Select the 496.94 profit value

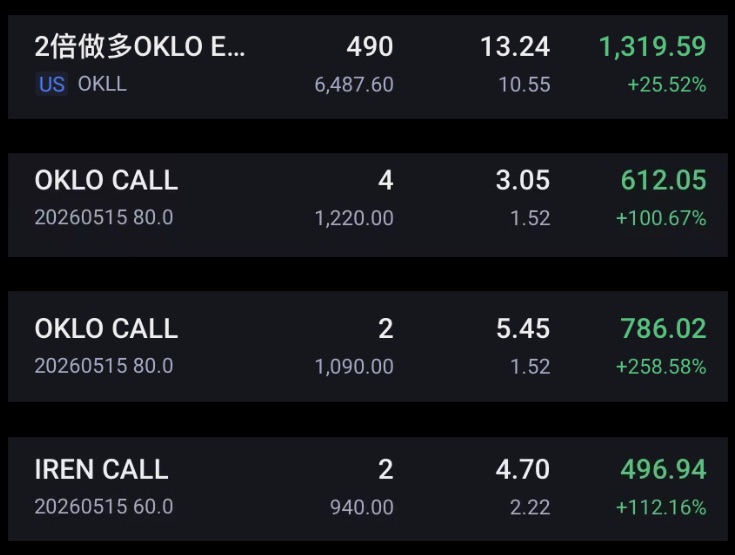pos(663,469)
